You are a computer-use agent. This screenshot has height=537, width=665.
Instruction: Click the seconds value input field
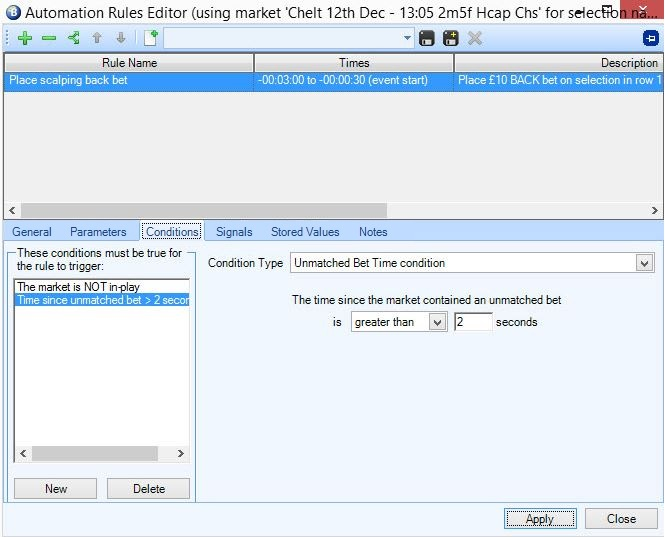473,322
